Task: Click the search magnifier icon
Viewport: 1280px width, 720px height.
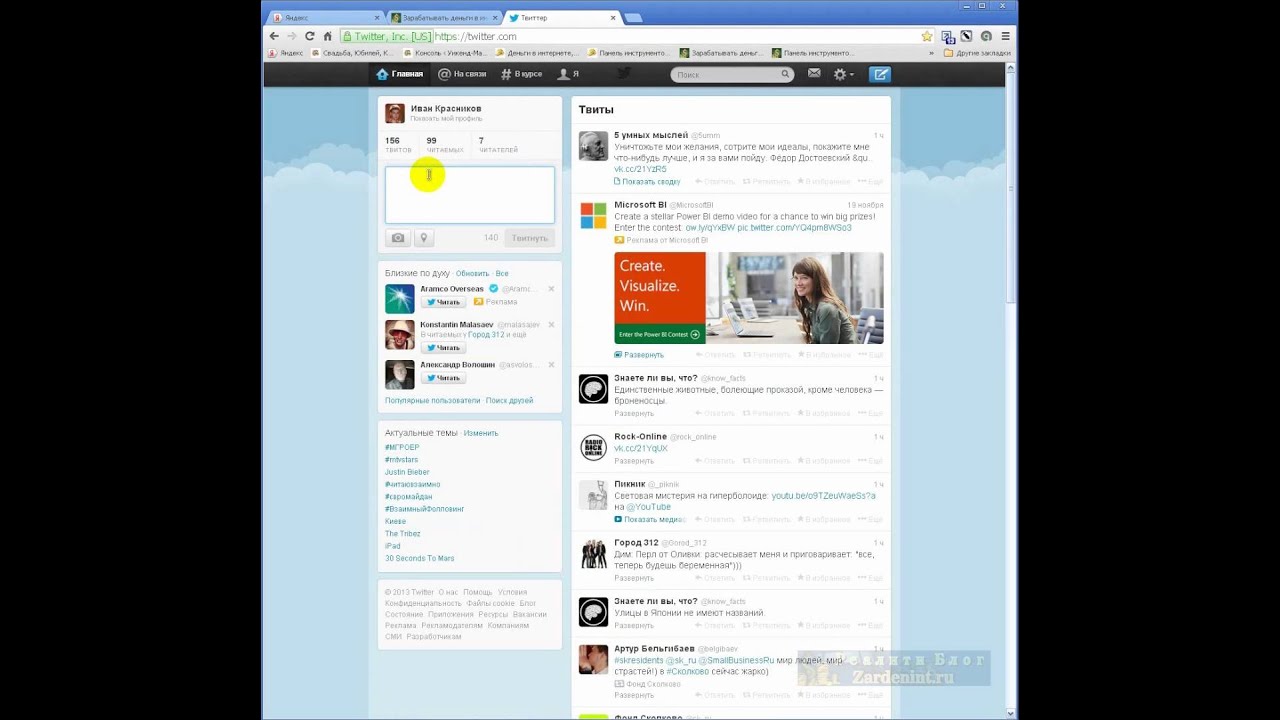Action: (x=785, y=74)
